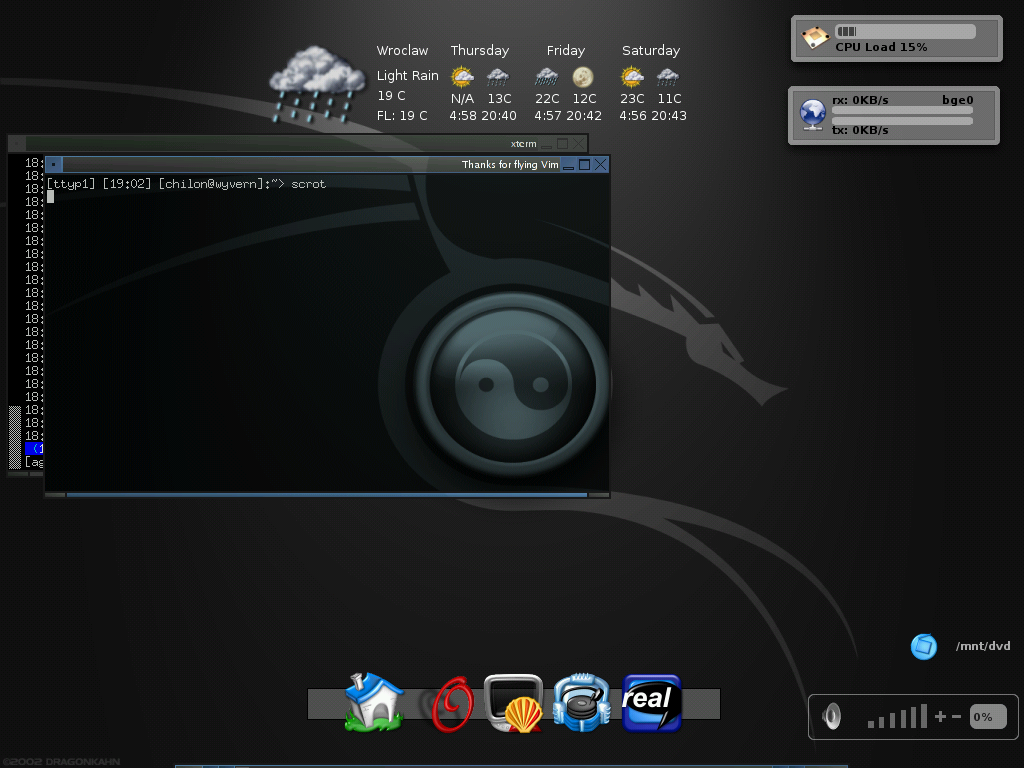The image size is (1024, 768).
Task: Open the home folder house icon
Action: point(373,701)
